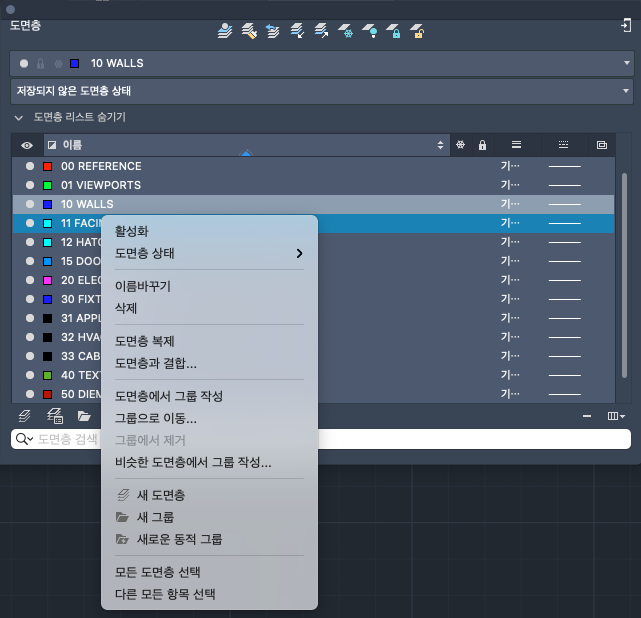This screenshot has width=641, height=618.
Task: Click the viewport freeze column header icon
Action: coord(602,145)
